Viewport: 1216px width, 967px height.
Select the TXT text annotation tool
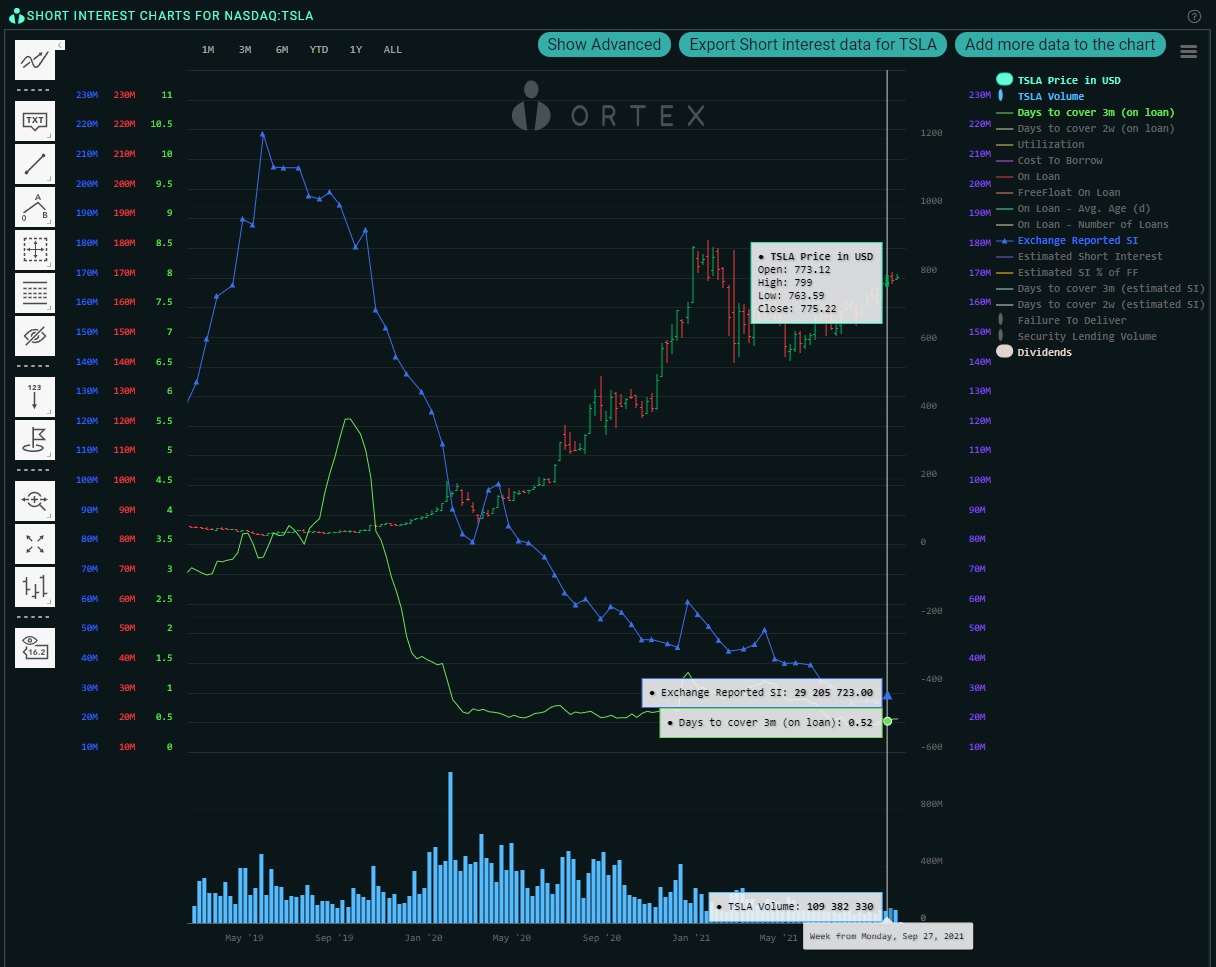coord(35,123)
